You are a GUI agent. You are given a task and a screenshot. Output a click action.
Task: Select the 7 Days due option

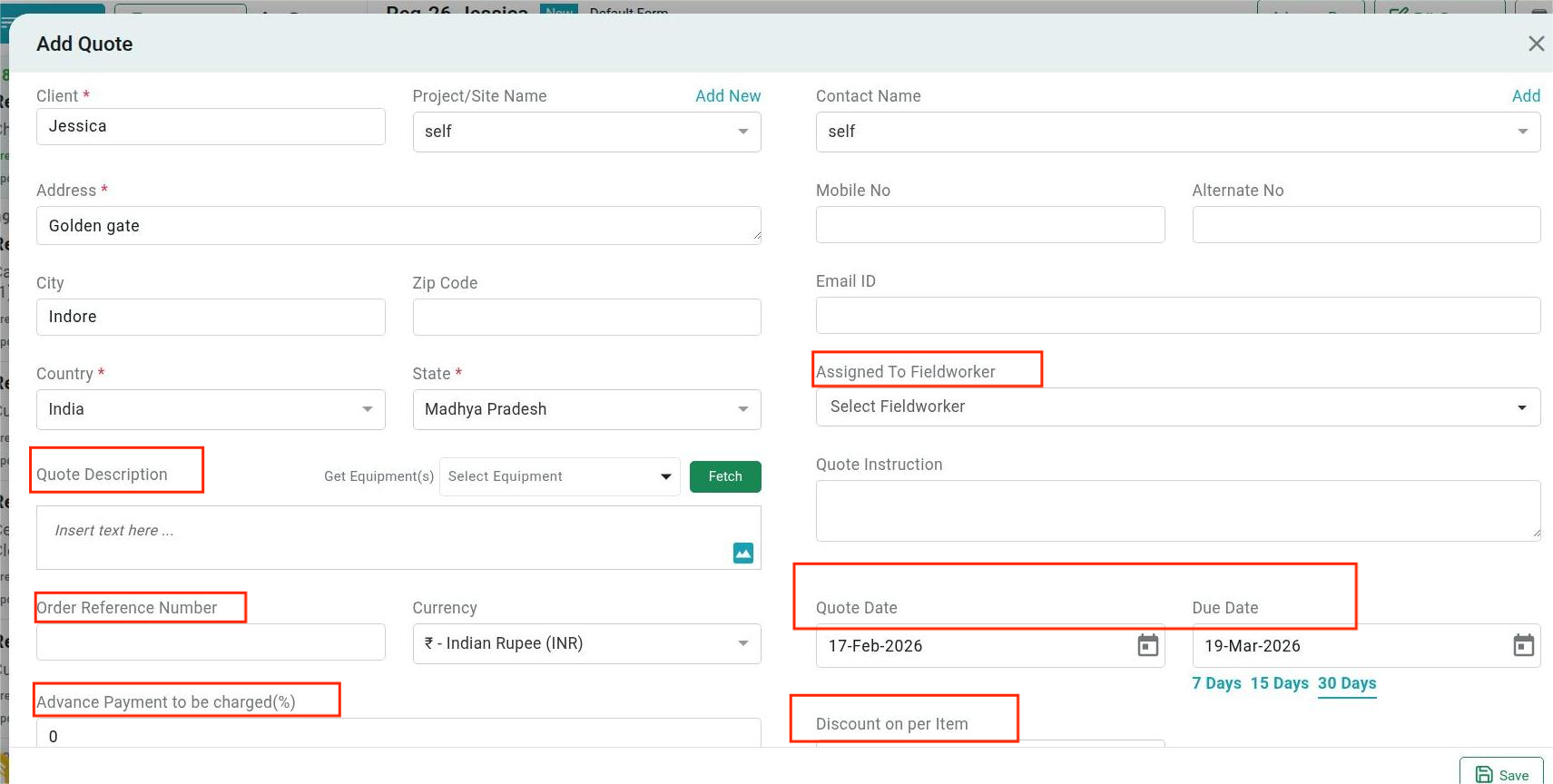(1216, 683)
